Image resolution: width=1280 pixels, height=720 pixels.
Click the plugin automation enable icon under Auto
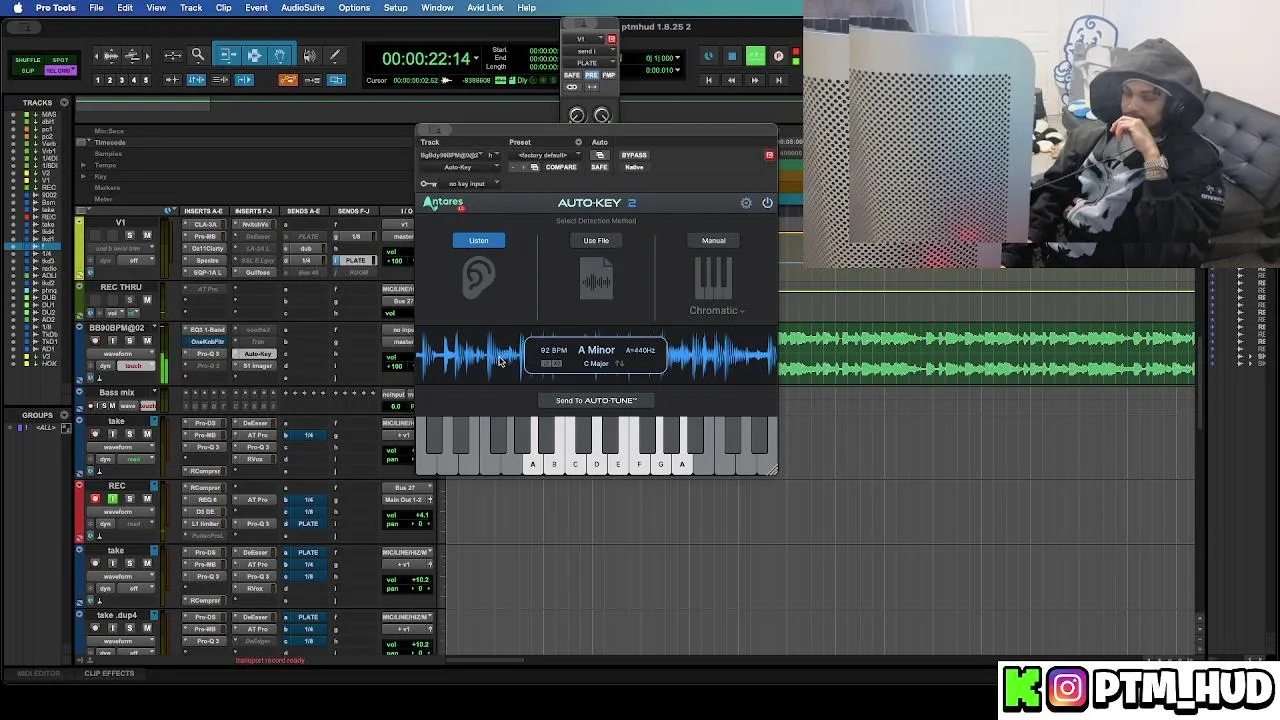600,155
